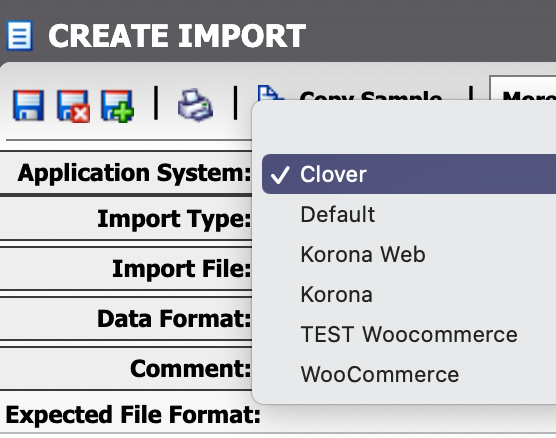556x438 pixels.
Task: Click the Expected File Format label
Action: 133,415
